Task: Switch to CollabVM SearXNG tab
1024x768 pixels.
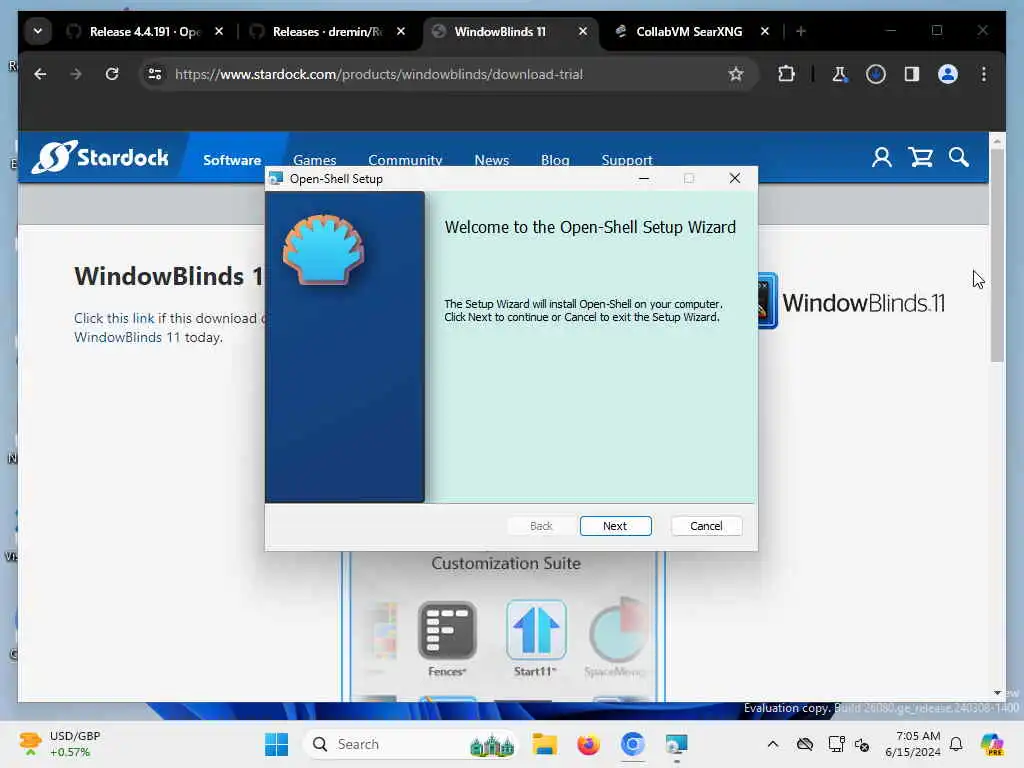Action: pos(689,31)
